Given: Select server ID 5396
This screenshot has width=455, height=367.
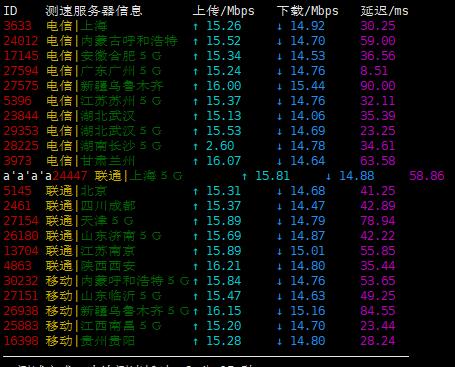Looking at the screenshot, I should [17, 101].
